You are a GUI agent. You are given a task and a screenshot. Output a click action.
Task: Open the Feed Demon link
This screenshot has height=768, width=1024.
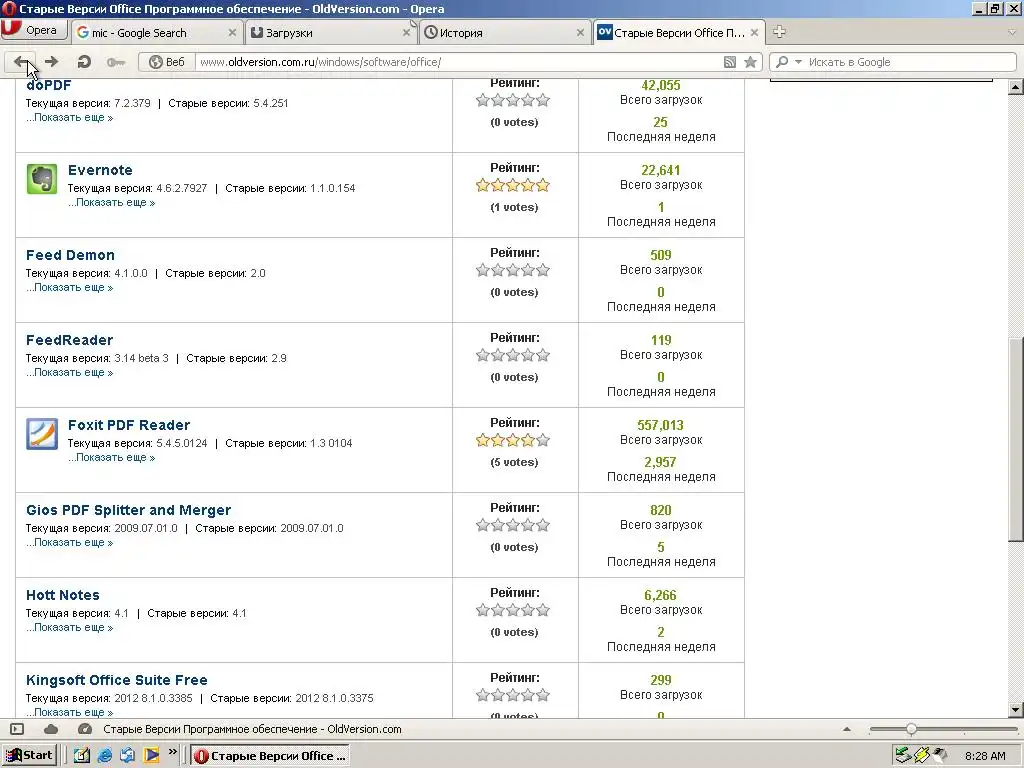pyautogui.click(x=71, y=255)
